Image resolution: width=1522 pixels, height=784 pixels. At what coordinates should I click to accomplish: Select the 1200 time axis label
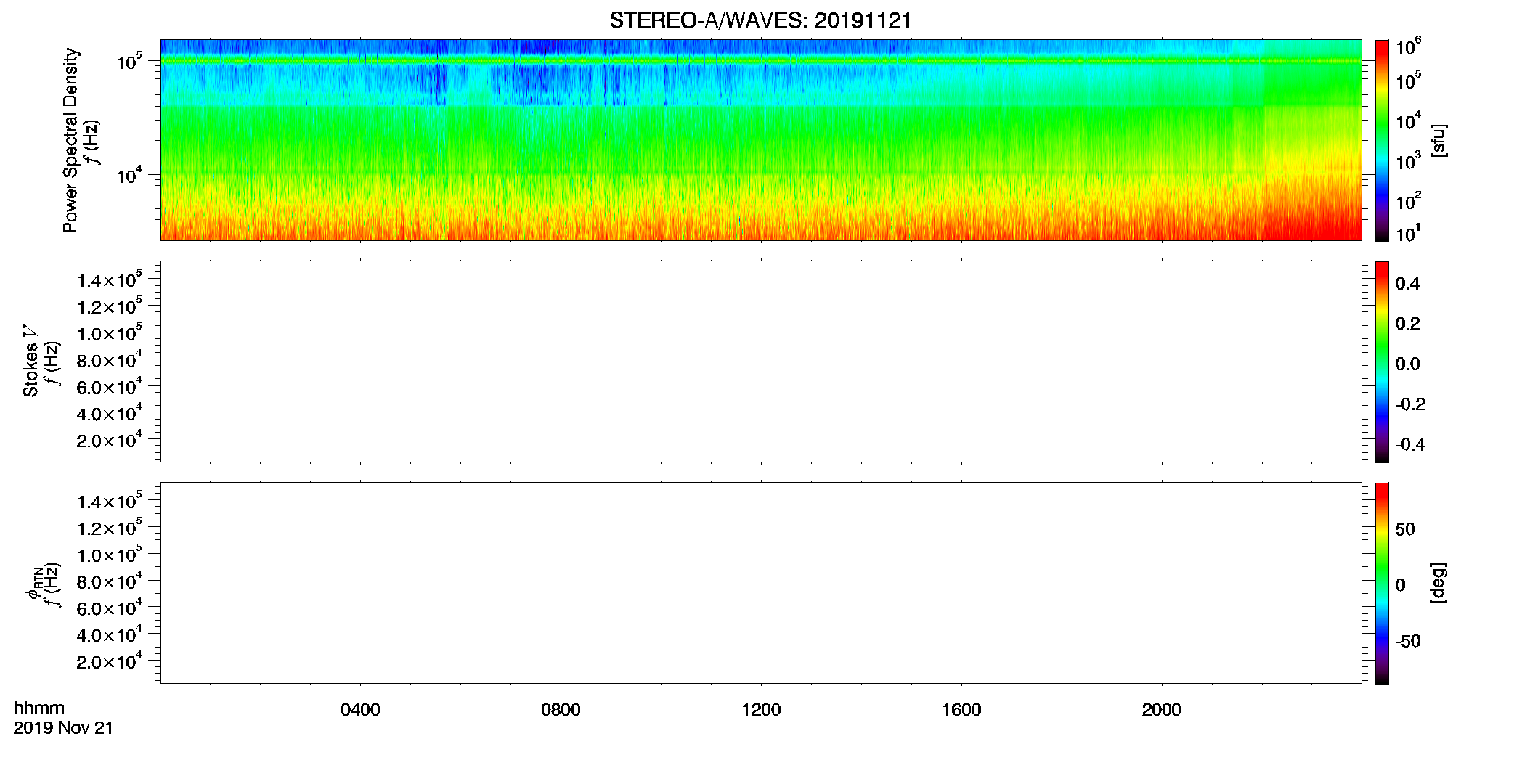pyautogui.click(x=761, y=709)
